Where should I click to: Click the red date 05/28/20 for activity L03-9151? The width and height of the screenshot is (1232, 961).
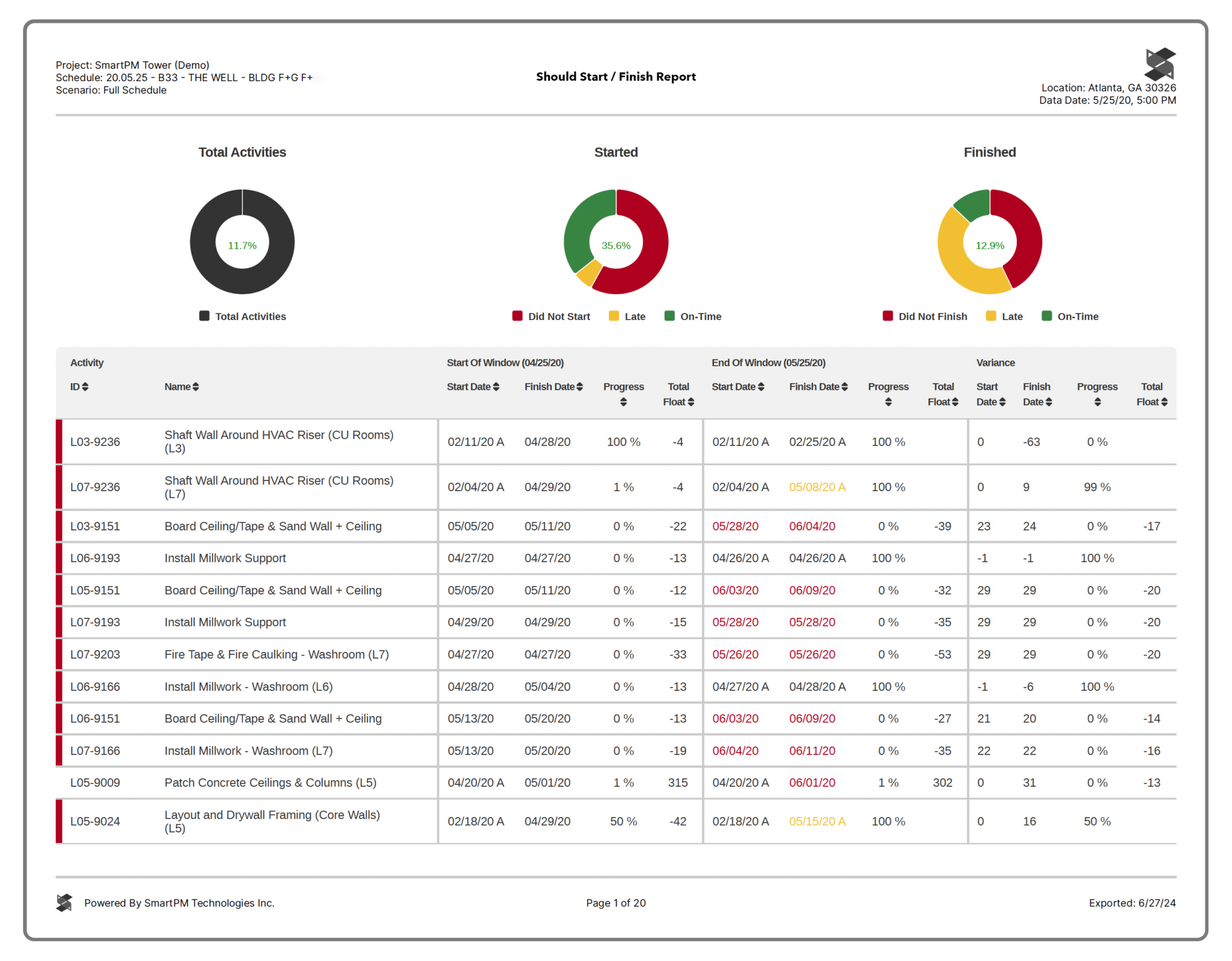(x=735, y=525)
